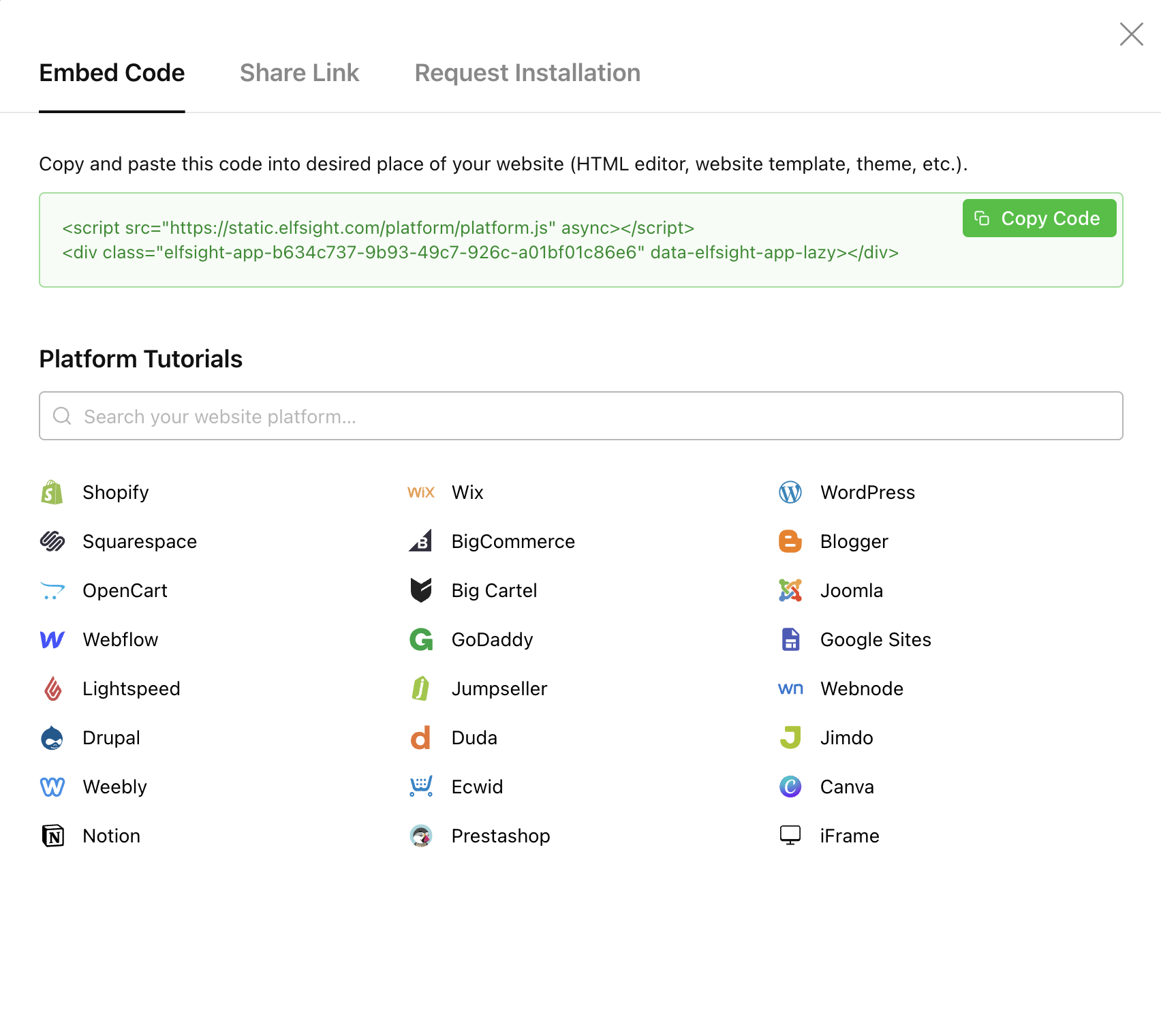This screenshot has height=1036, width=1161.
Task: Click the Shopify logo icon
Action: 52,492
